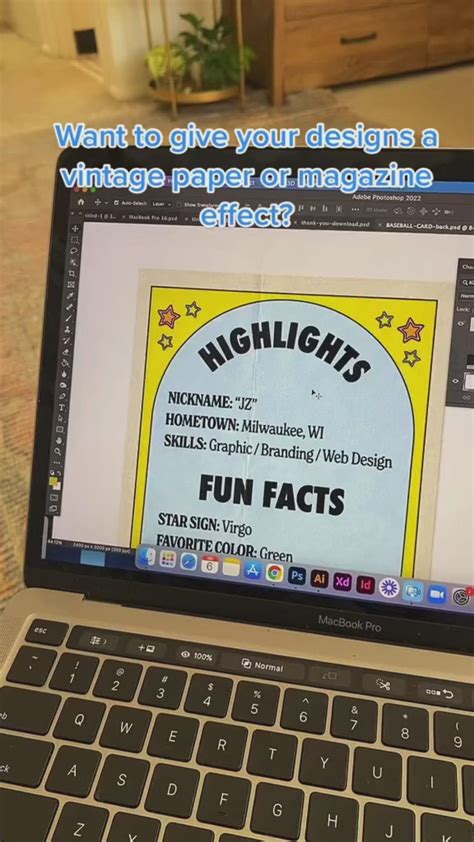Open InDesign from the Dock
The height and width of the screenshot is (842, 474).
point(366,585)
